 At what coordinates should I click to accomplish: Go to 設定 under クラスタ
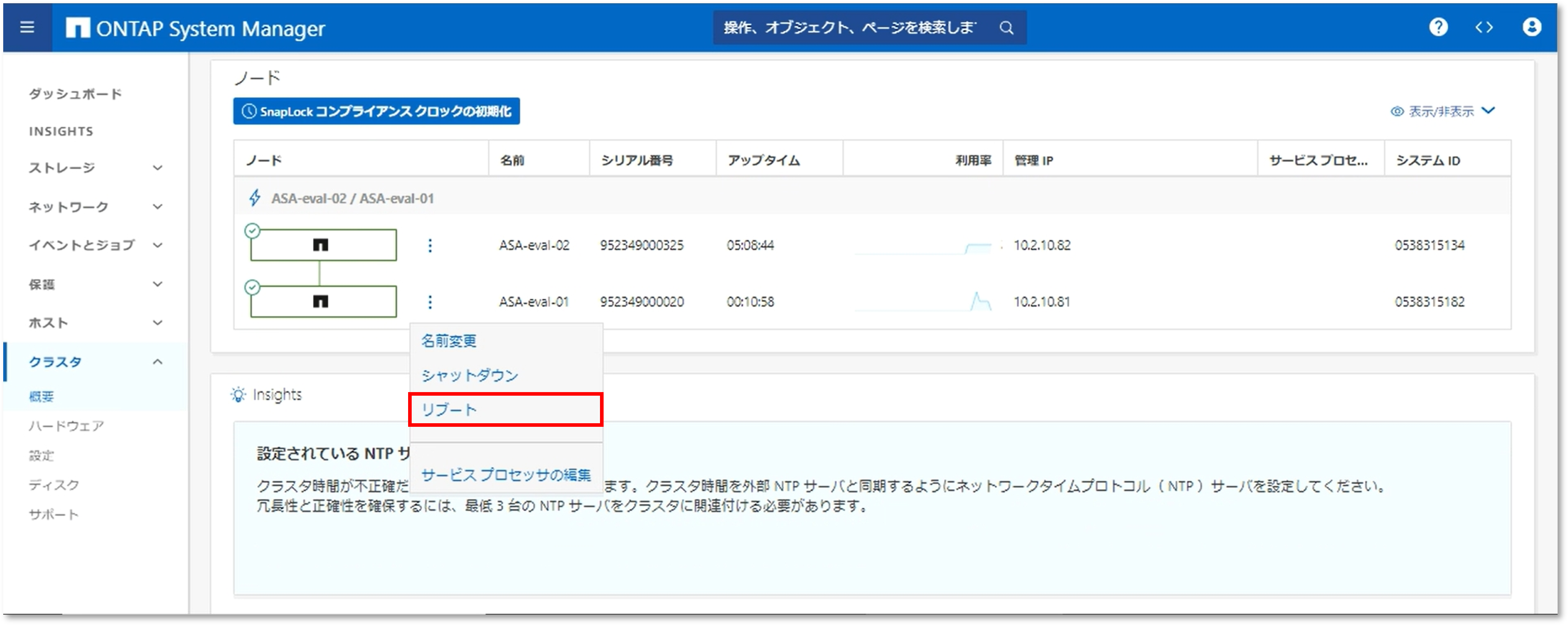(x=42, y=456)
